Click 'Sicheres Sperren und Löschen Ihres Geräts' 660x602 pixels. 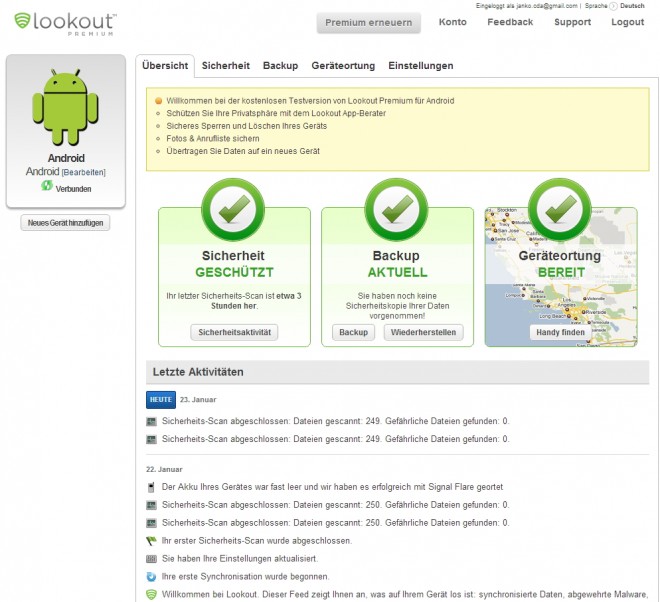pyautogui.click(x=247, y=126)
